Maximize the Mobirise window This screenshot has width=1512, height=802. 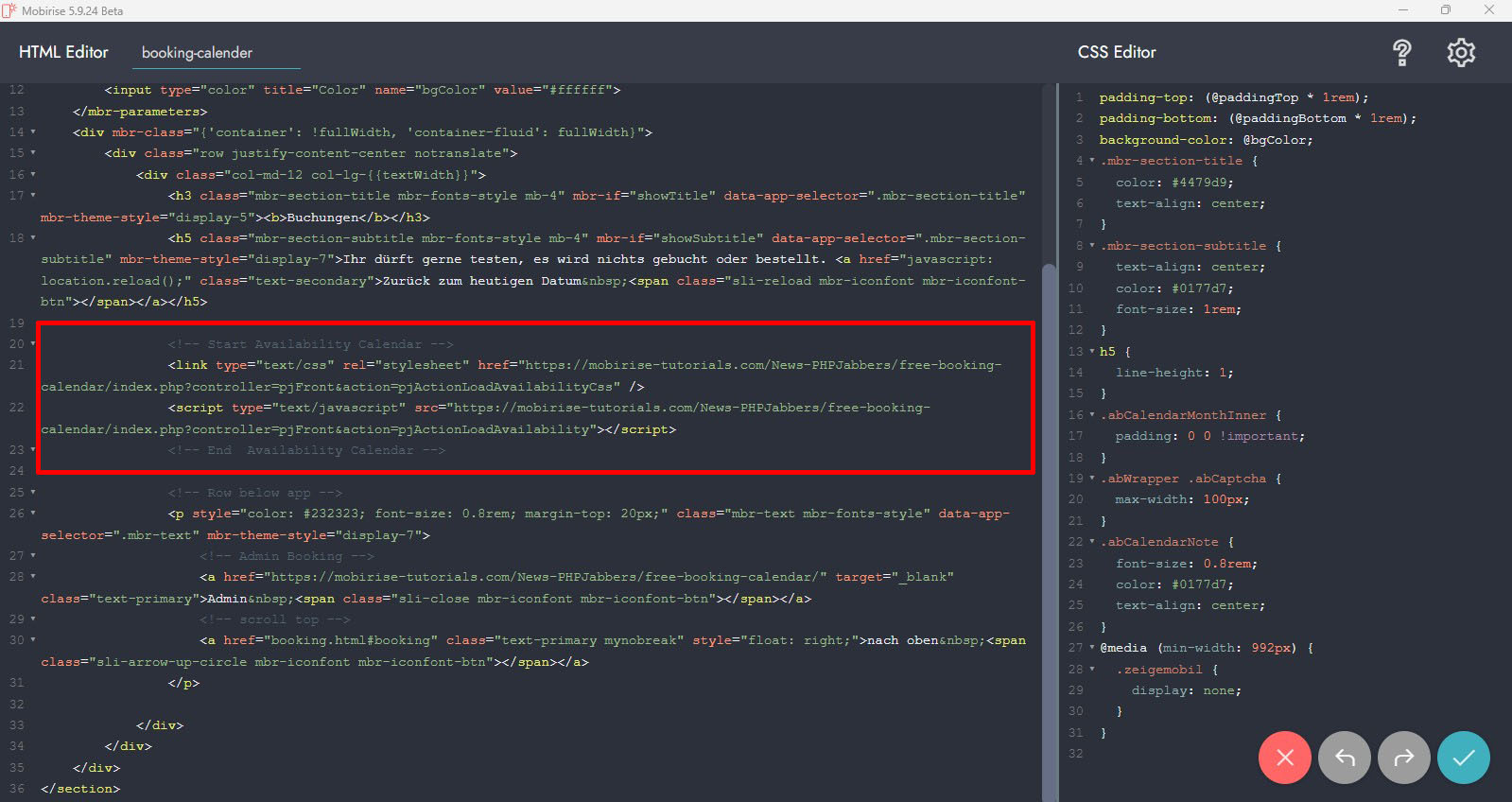[x=1445, y=10]
